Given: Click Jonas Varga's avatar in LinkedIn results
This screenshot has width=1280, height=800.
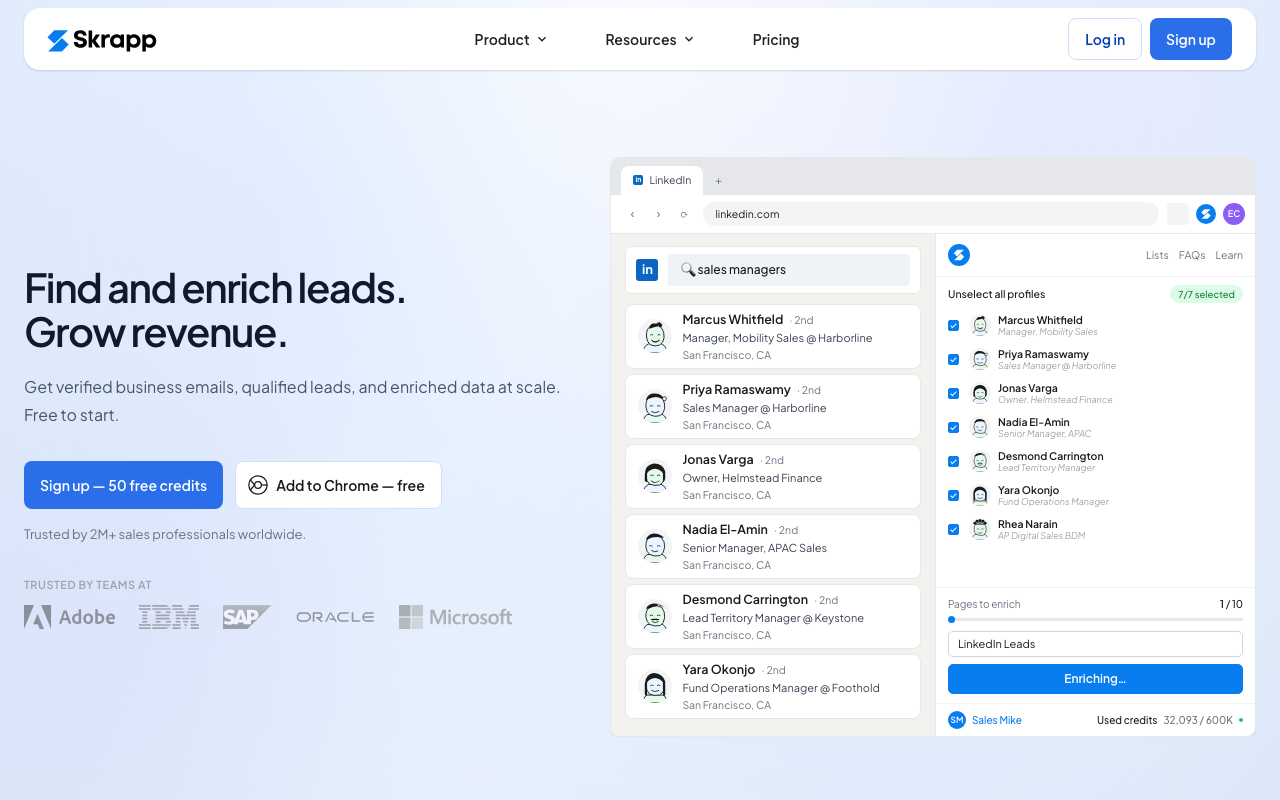Looking at the screenshot, I should point(655,477).
